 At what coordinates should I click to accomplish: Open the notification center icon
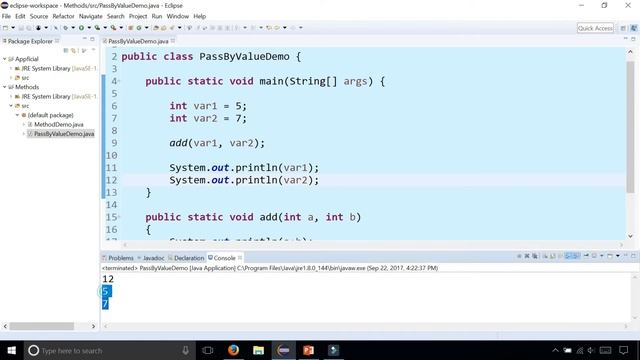[x=623, y=350]
